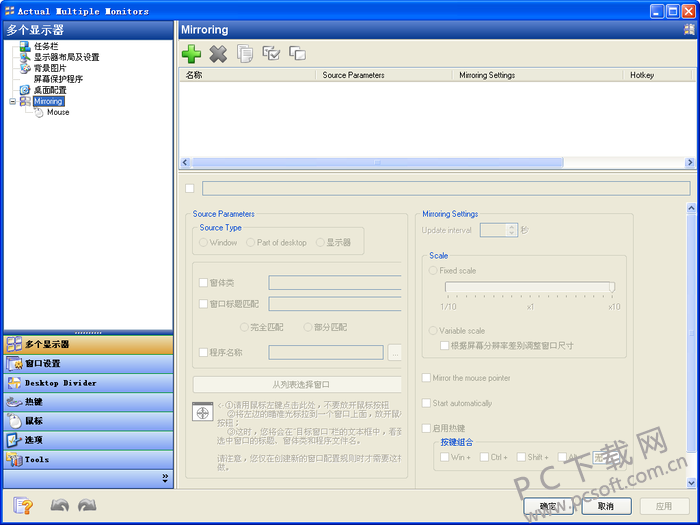Enable Start automatically checkbox
This screenshot has width=700, height=525.
(426, 403)
